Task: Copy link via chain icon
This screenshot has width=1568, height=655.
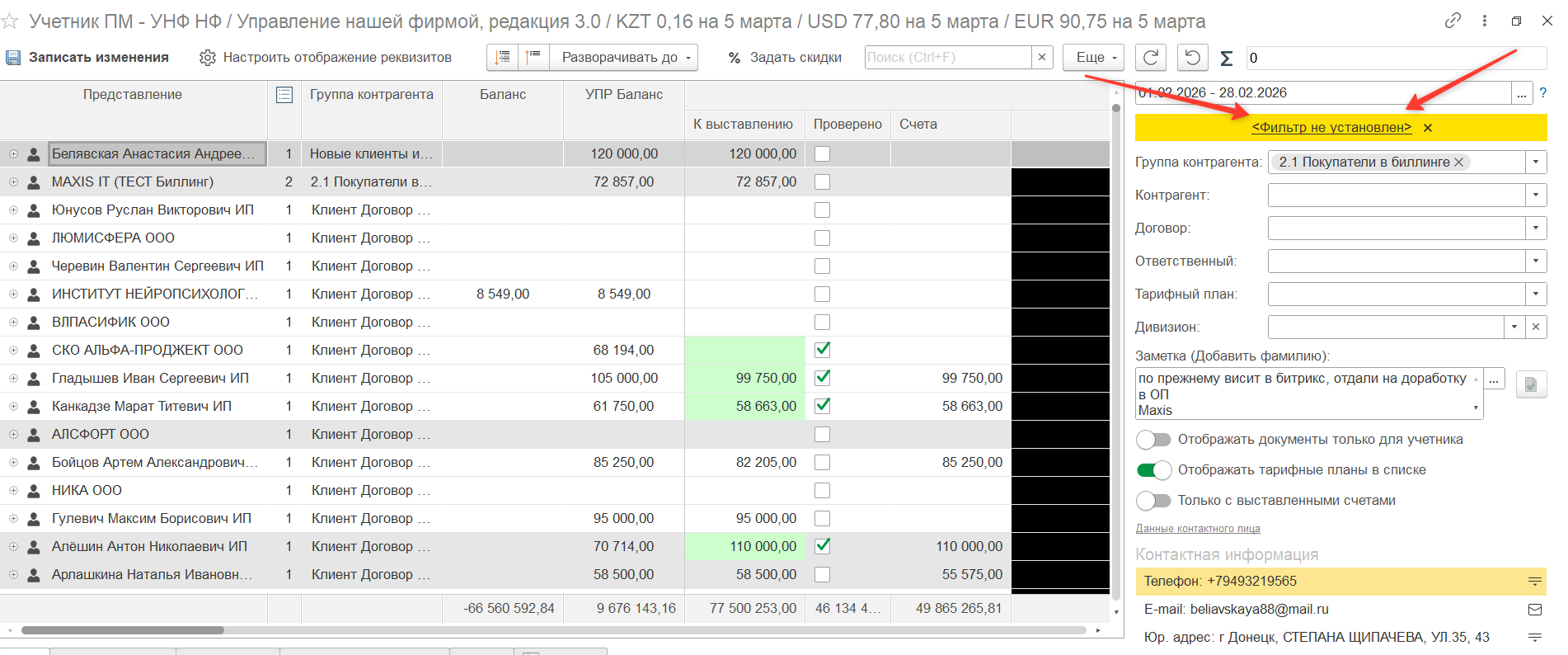Action: click(x=1453, y=21)
